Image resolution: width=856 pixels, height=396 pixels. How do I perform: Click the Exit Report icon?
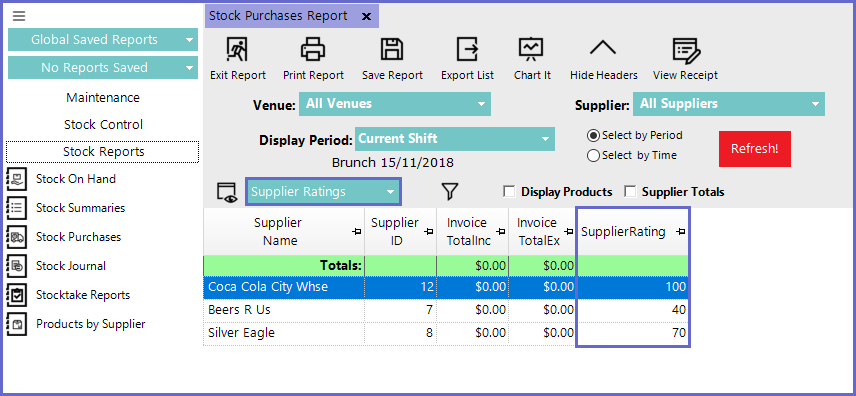tap(237, 50)
